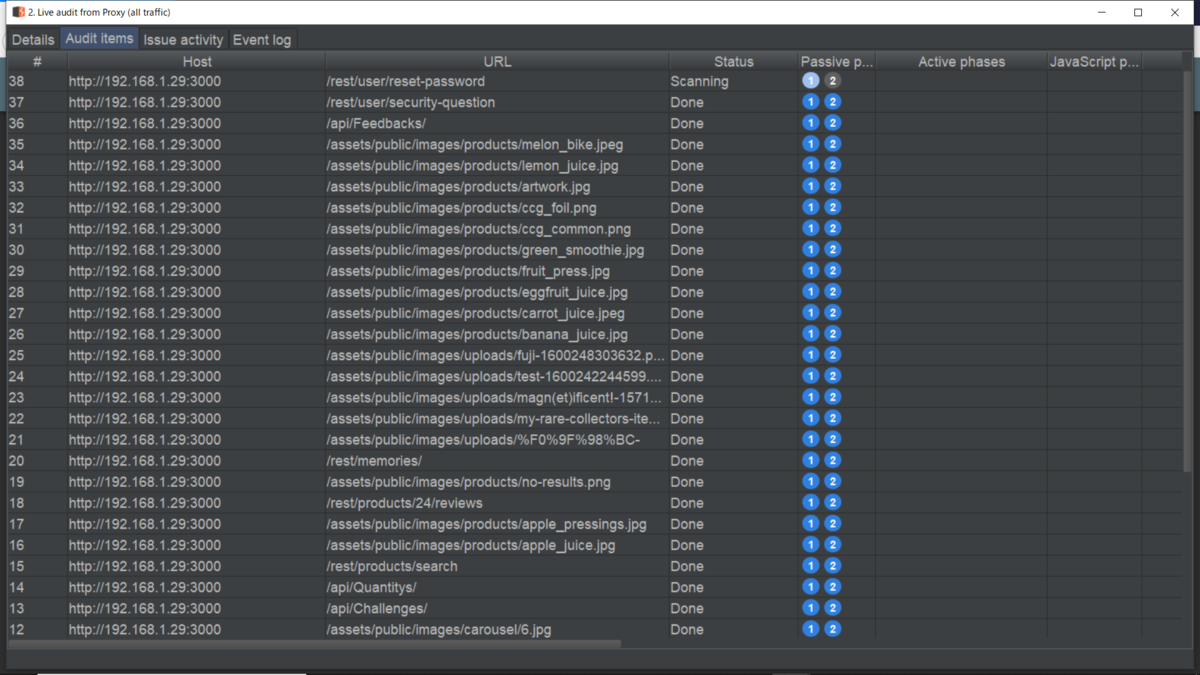Image resolution: width=1200 pixels, height=675 pixels.
Task: Sort by the Active phases column header
Action: (x=961, y=61)
